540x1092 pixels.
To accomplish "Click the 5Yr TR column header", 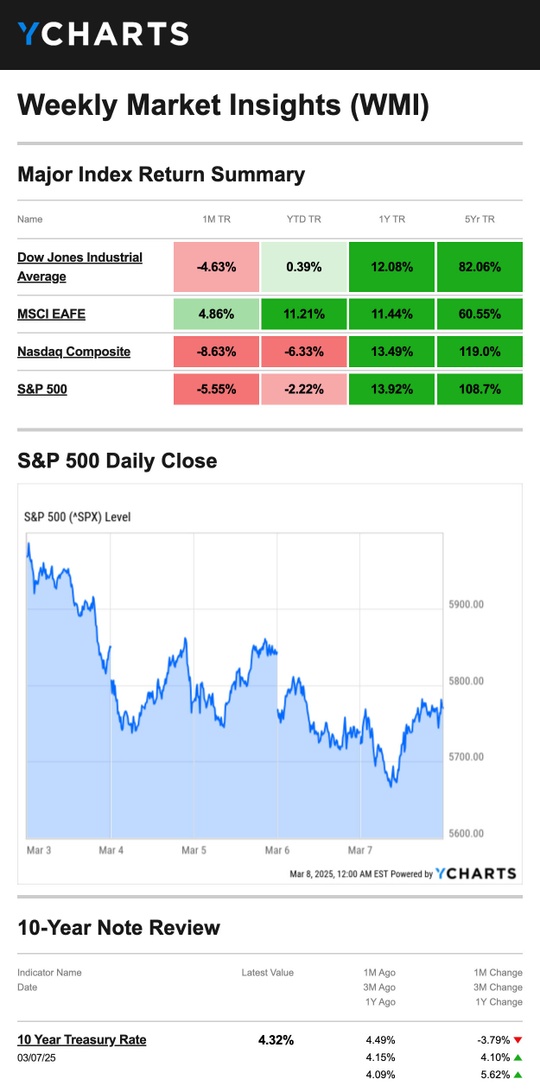I will pyautogui.click(x=479, y=219).
